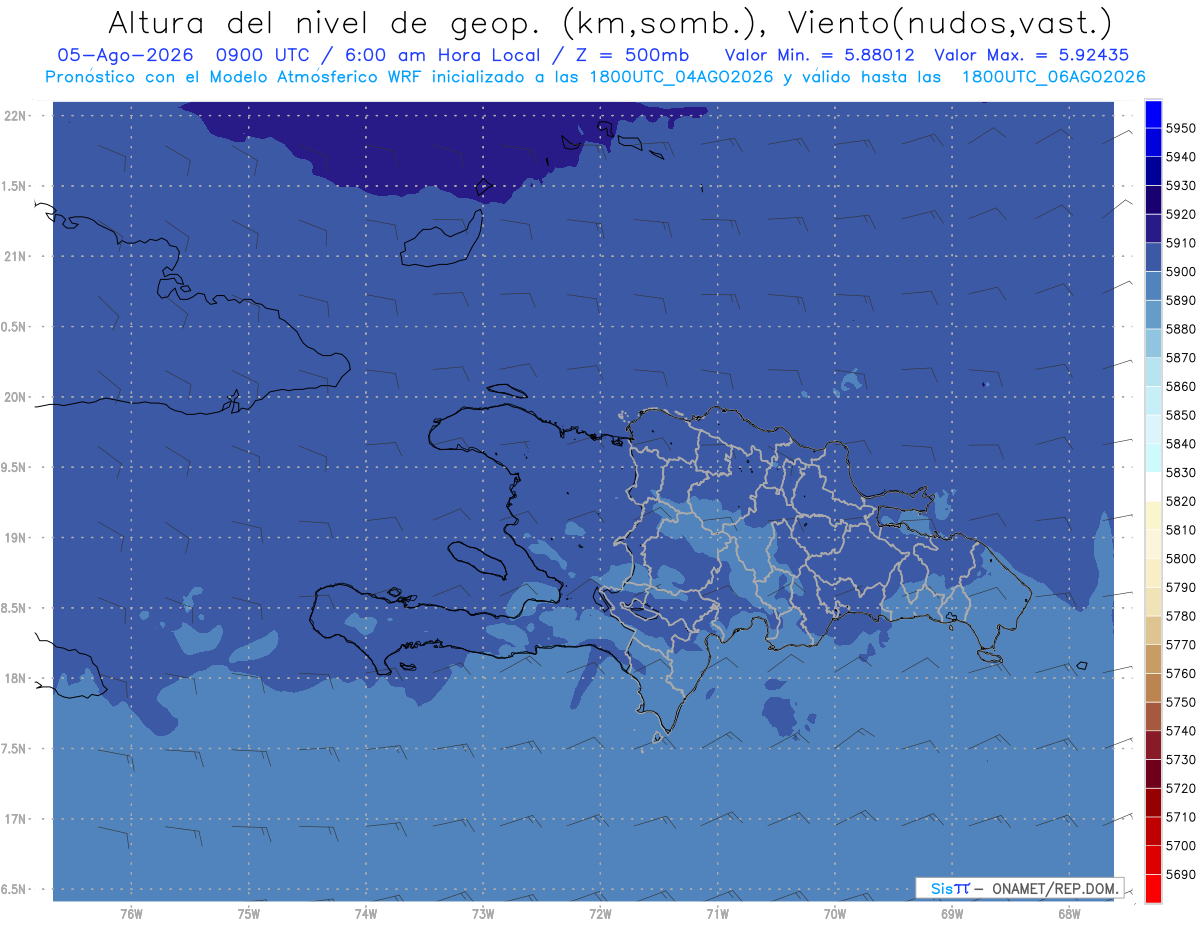Image resolution: width=1200 pixels, height=927 pixels.
Task: Click the 0900 UTC time text
Action: tap(267, 55)
